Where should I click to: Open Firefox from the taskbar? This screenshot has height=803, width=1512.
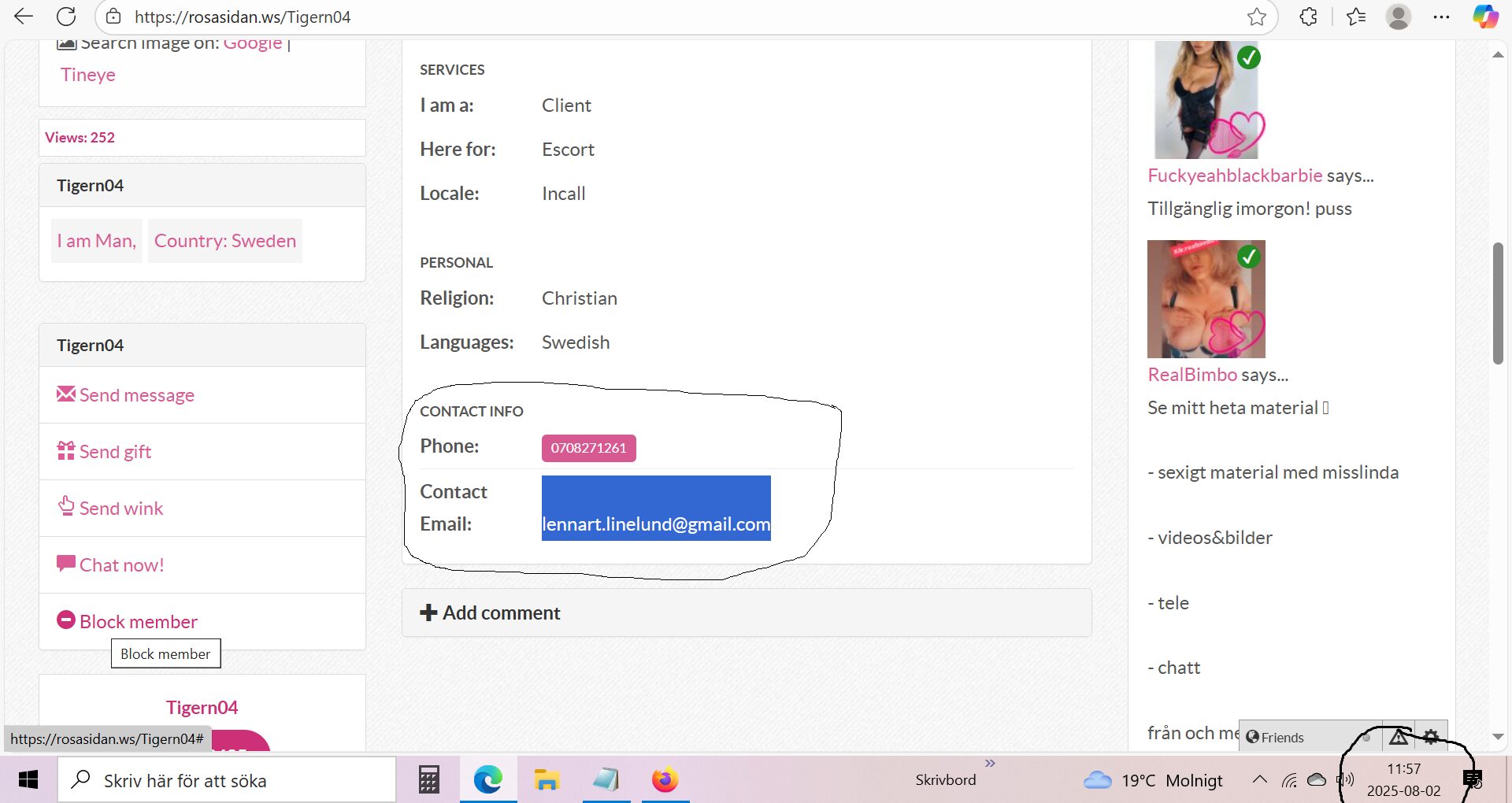pyautogui.click(x=665, y=779)
